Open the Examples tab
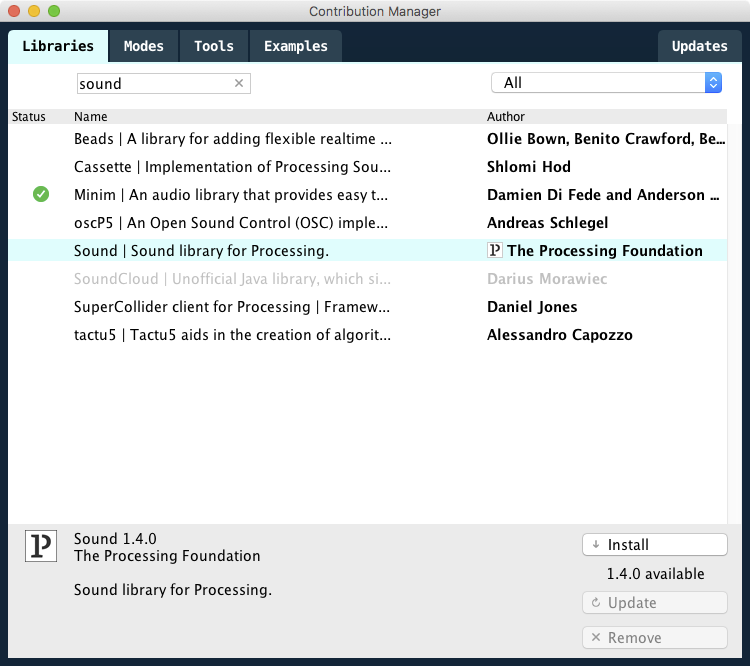The height and width of the screenshot is (666, 750). click(295, 46)
